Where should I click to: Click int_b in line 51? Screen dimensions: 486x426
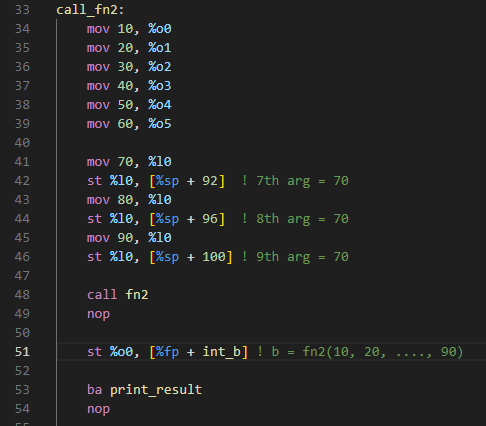(221, 352)
